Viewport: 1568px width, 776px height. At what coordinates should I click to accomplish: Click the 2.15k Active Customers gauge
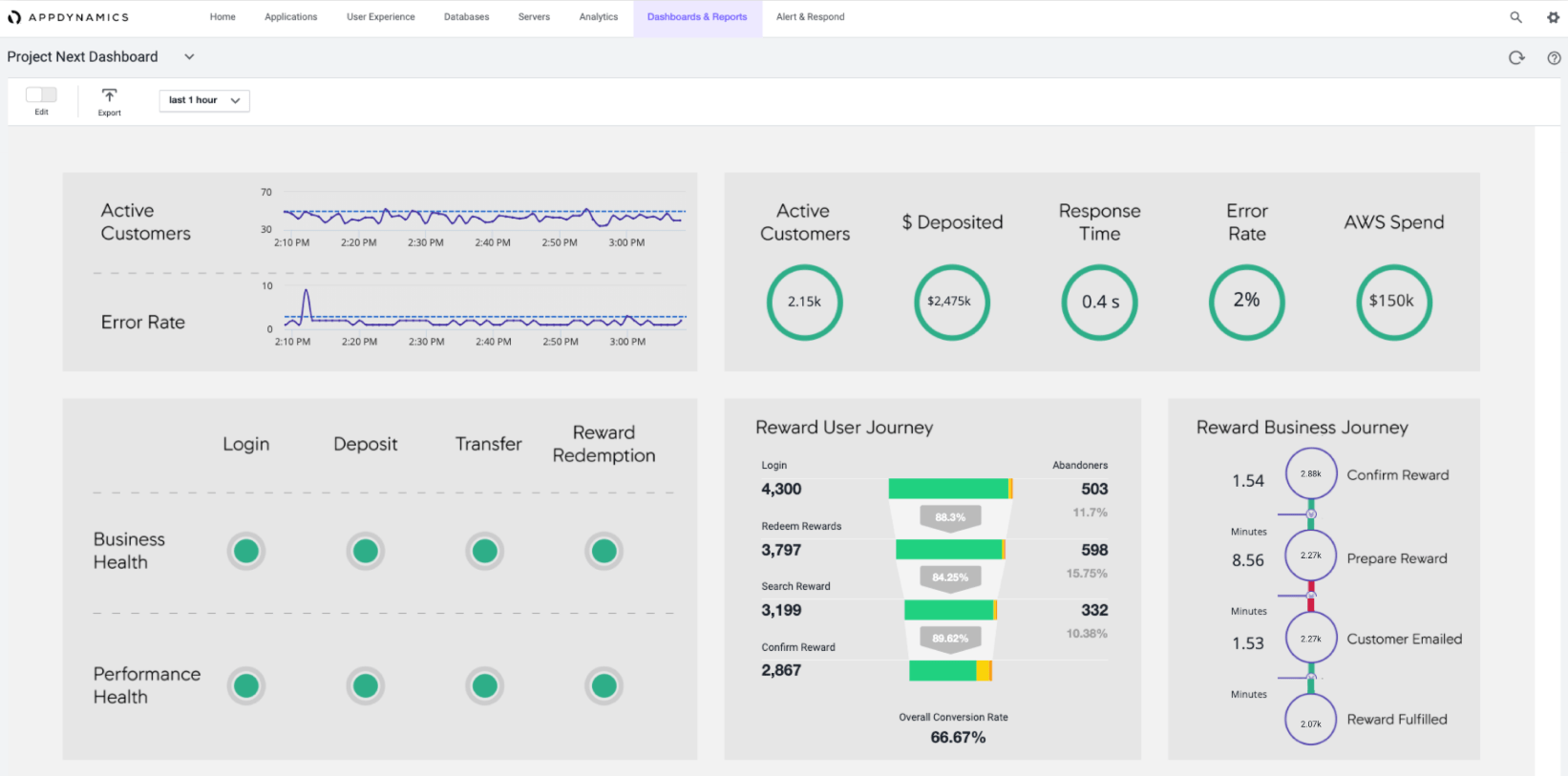point(804,302)
